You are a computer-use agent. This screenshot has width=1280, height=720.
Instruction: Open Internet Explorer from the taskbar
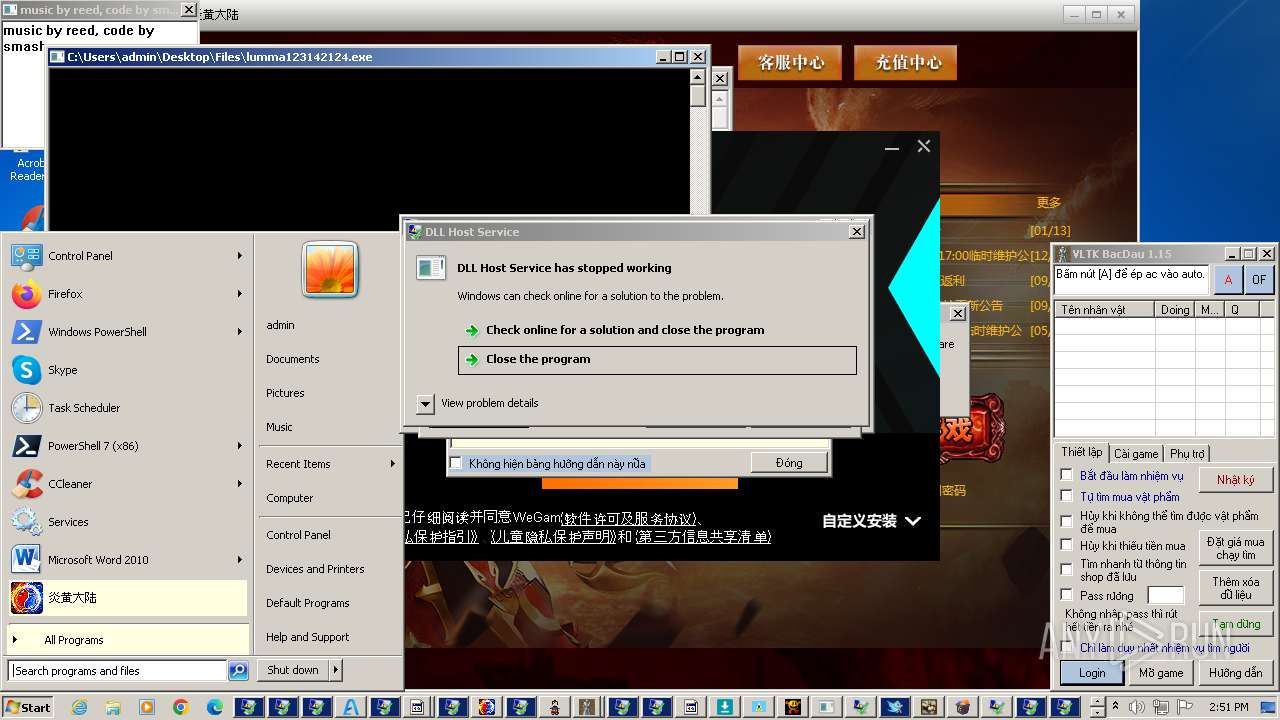click(x=79, y=707)
